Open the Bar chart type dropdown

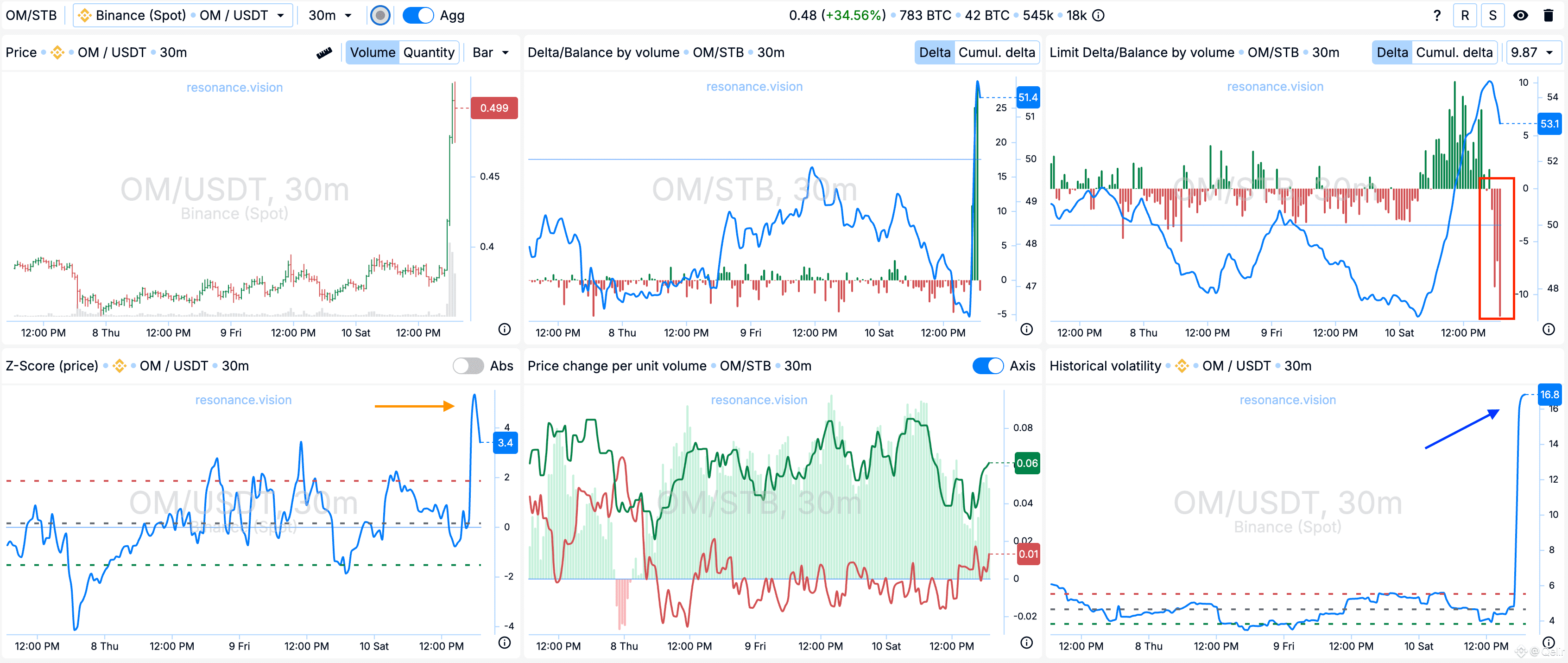[x=491, y=52]
